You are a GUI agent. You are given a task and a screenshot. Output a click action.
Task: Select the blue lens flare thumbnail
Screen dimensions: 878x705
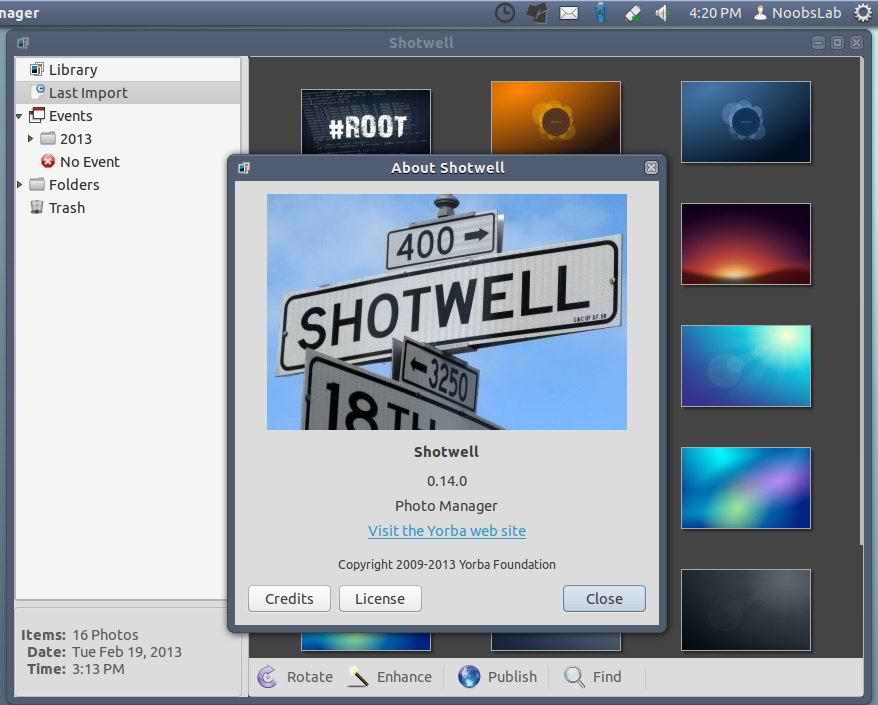(746, 366)
